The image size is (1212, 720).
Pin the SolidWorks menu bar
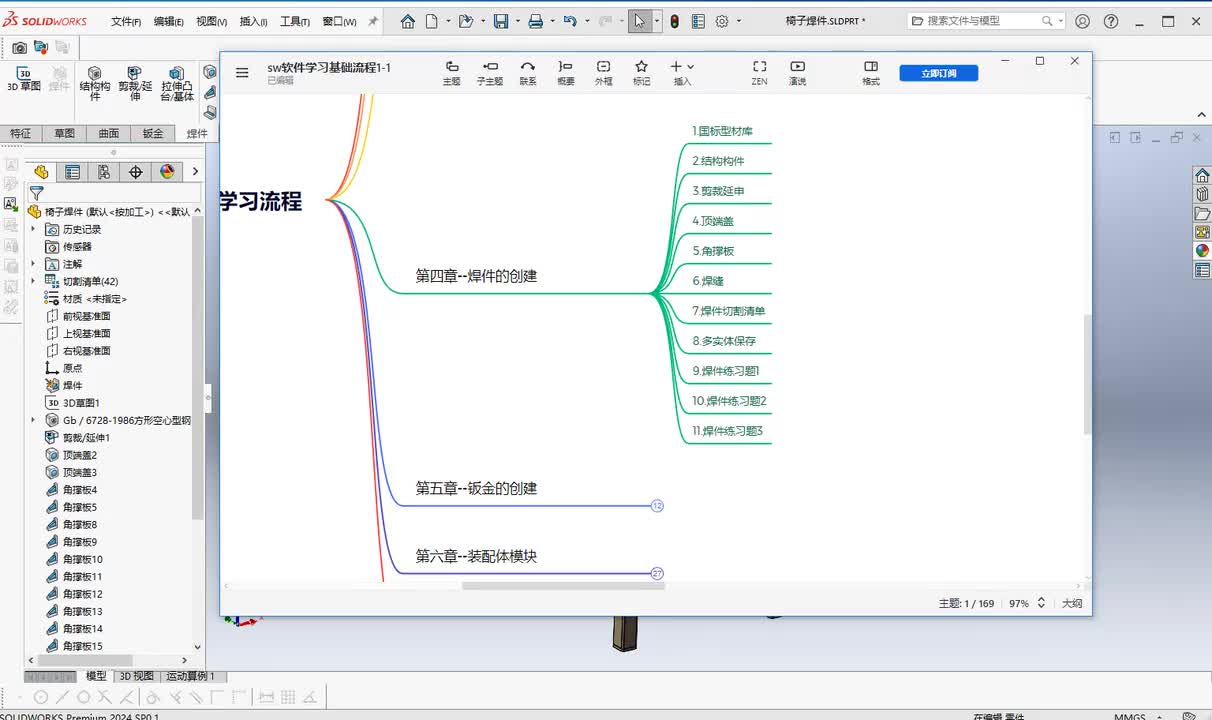[373, 21]
